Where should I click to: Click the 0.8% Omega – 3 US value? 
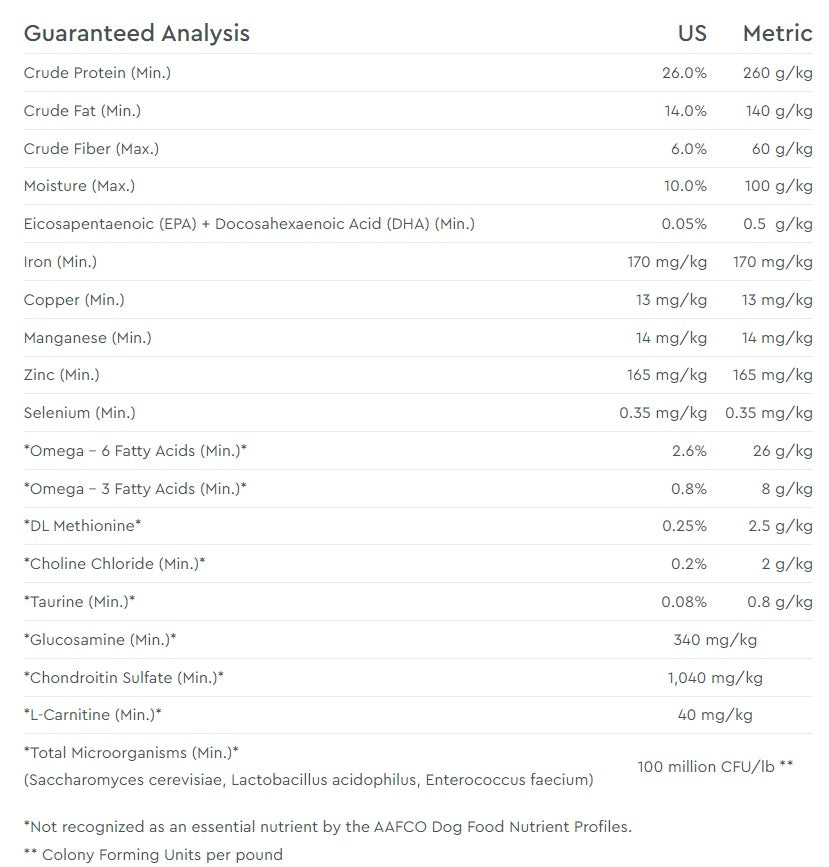pos(689,489)
